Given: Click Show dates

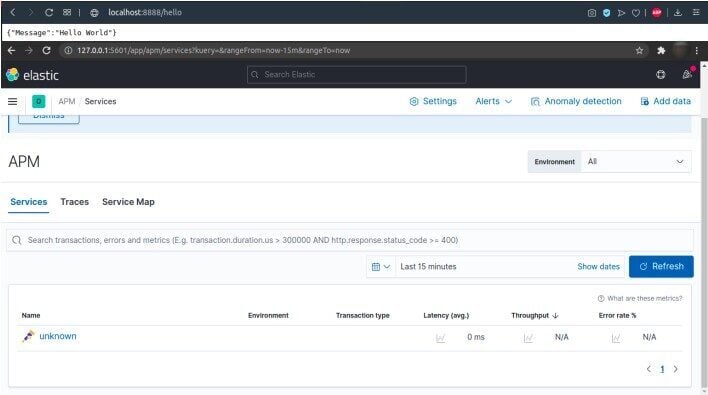Looking at the screenshot, I should 598,267.
